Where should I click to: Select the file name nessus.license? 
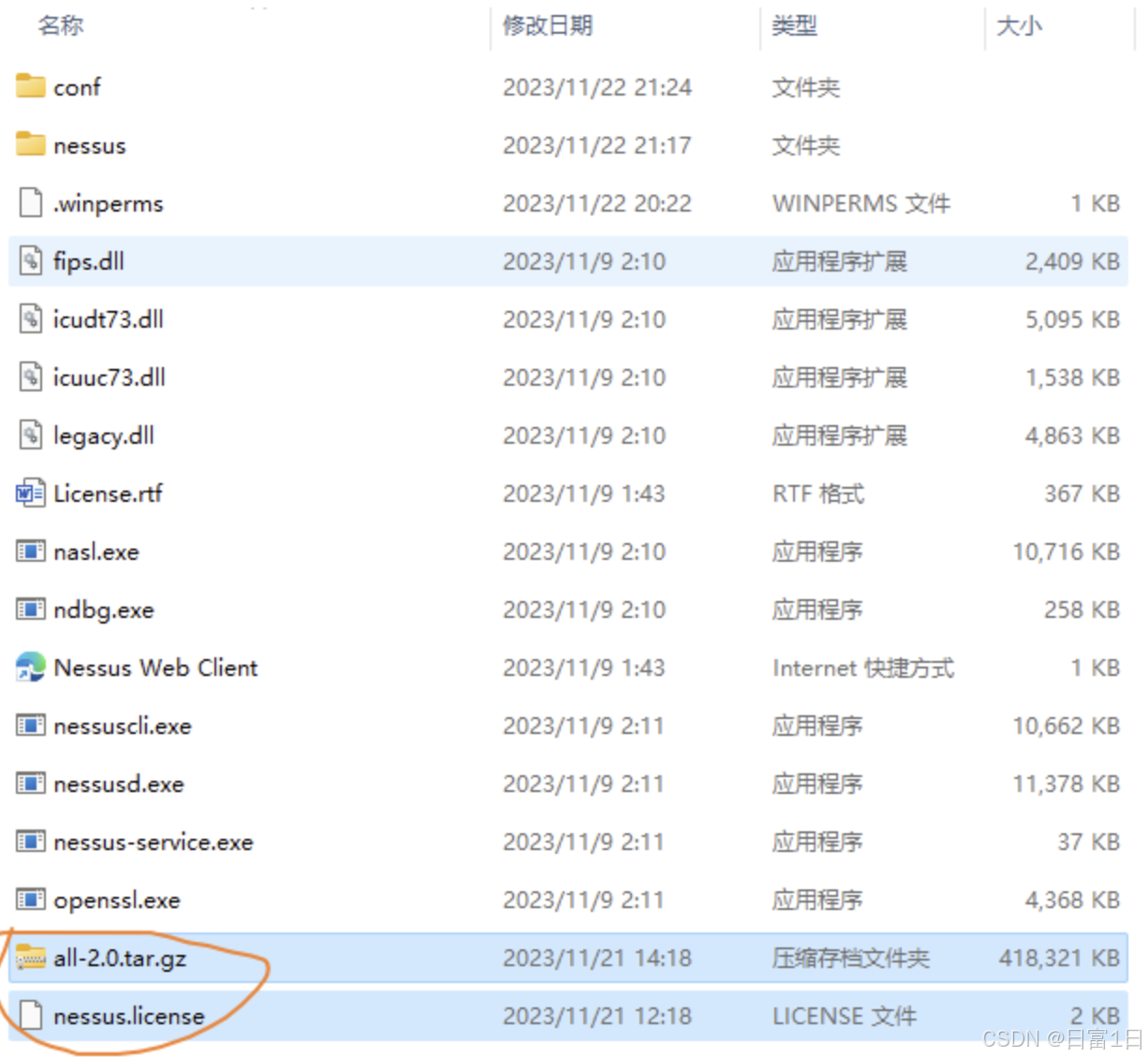pyautogui.click(x=129, y=1016)
